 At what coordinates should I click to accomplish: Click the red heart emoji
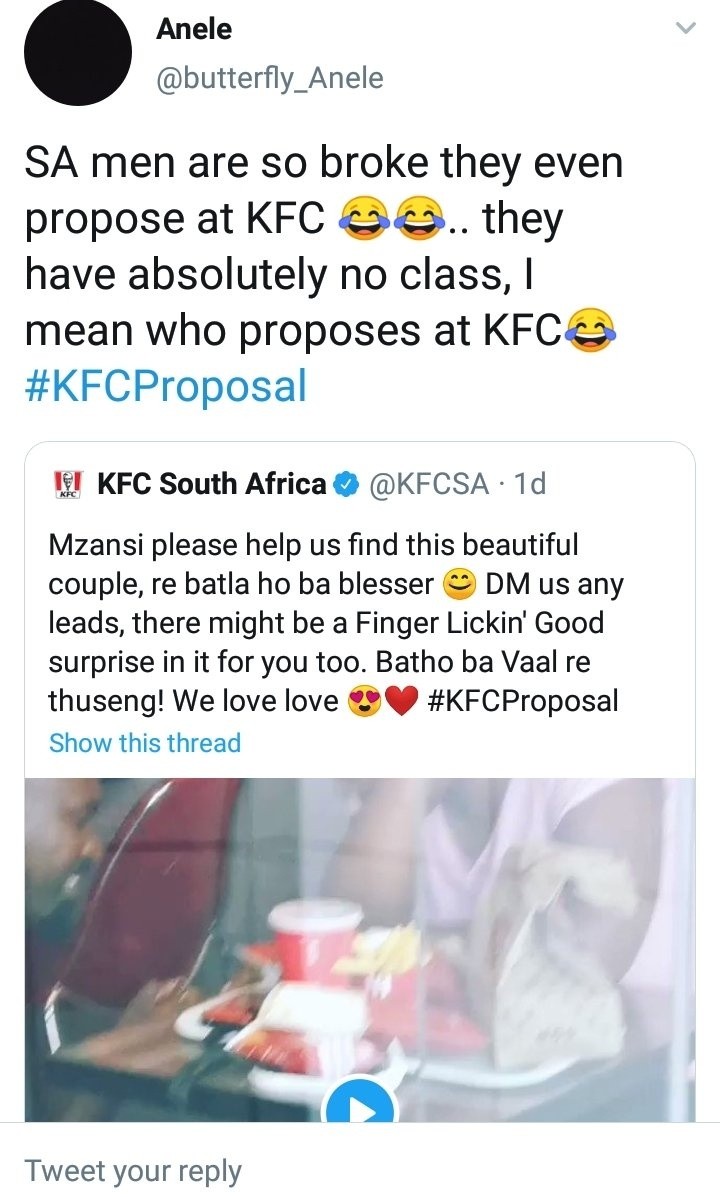(x=399, y=701)
